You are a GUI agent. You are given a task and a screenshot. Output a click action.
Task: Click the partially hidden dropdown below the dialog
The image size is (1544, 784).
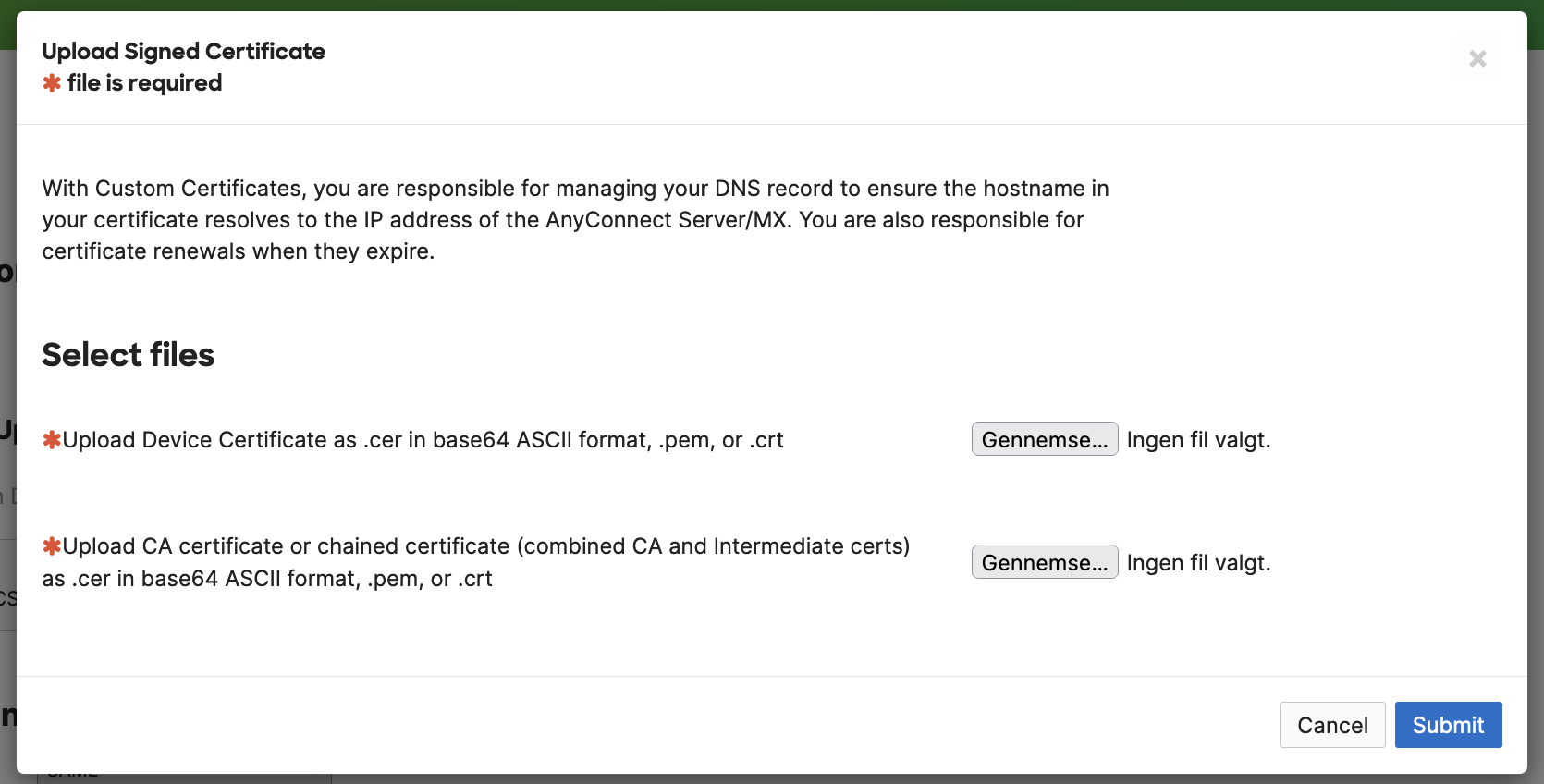185,778
